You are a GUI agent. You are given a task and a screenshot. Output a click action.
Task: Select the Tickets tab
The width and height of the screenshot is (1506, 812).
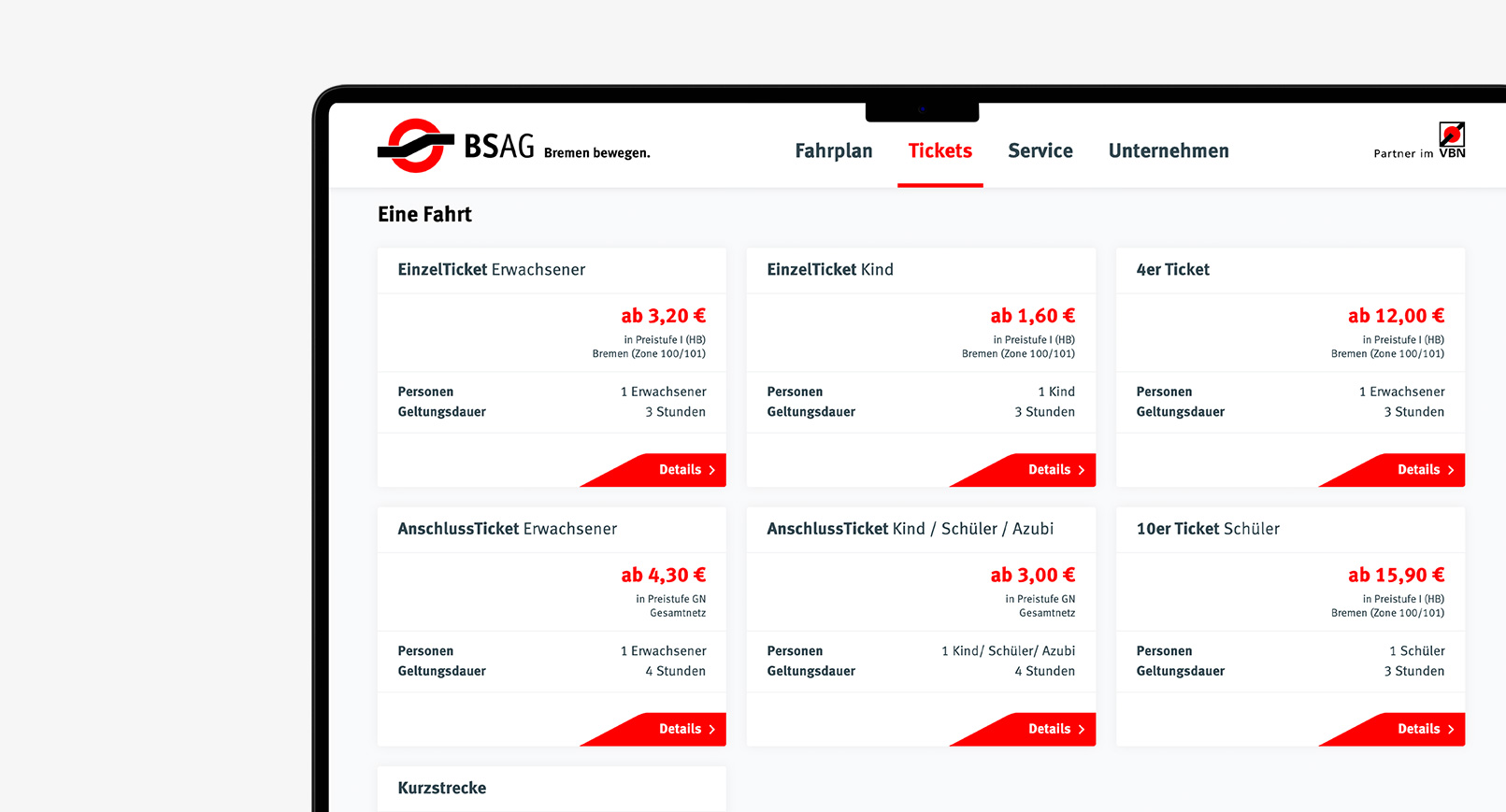(939, 150)
